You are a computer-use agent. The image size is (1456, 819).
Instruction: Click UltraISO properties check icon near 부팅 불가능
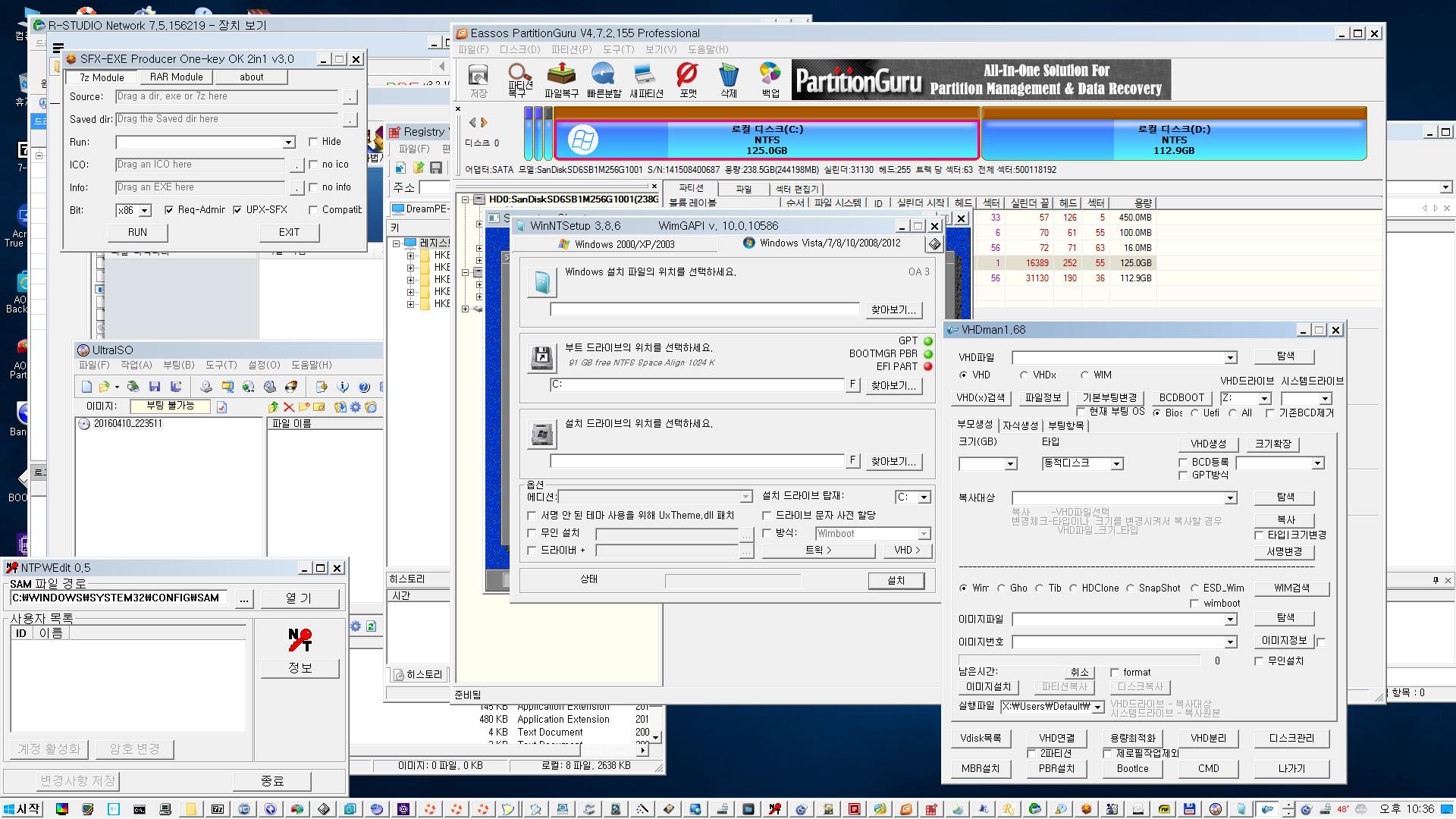pyautogui.click(x=221, y=407)
